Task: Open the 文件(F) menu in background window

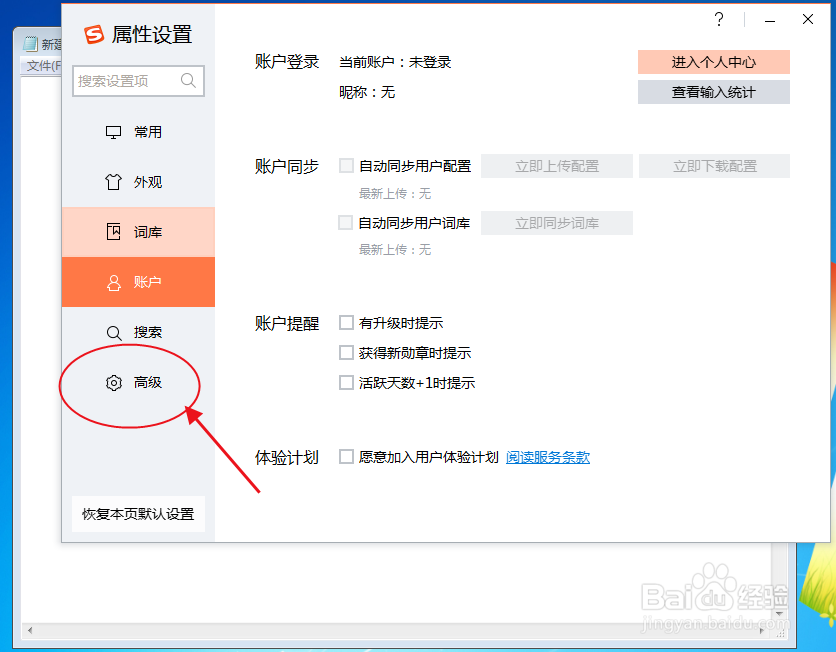Action: point(38,64)
